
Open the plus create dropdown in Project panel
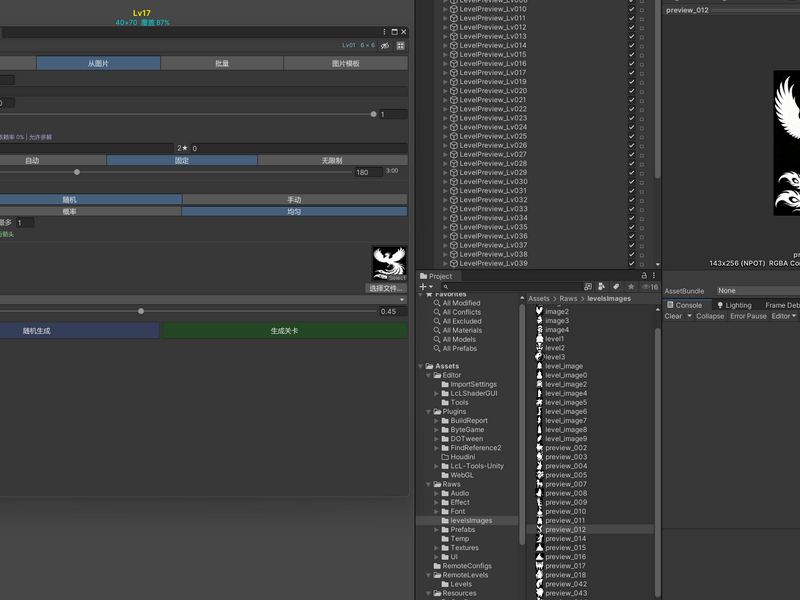click(x=426, y=287)
